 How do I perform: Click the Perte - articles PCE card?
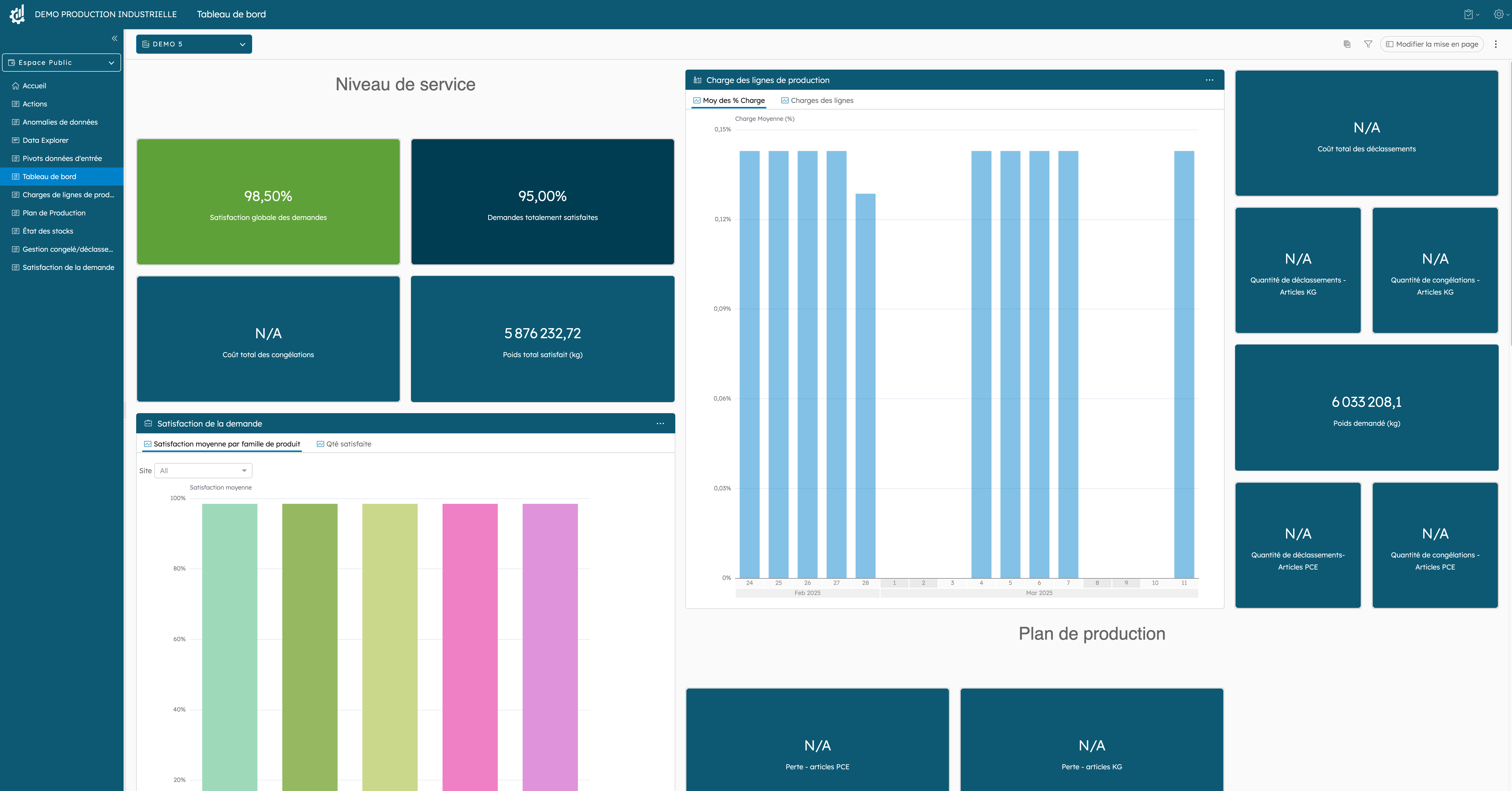817,740
